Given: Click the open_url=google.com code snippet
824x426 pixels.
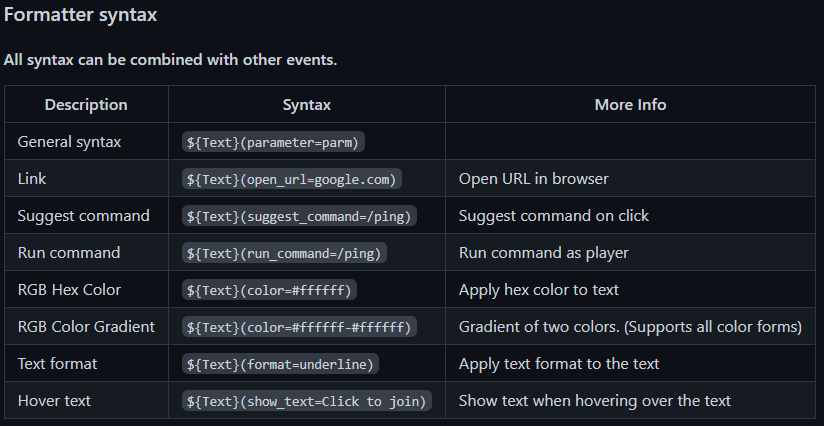Looking at the screenshot, I should (292, 179).
